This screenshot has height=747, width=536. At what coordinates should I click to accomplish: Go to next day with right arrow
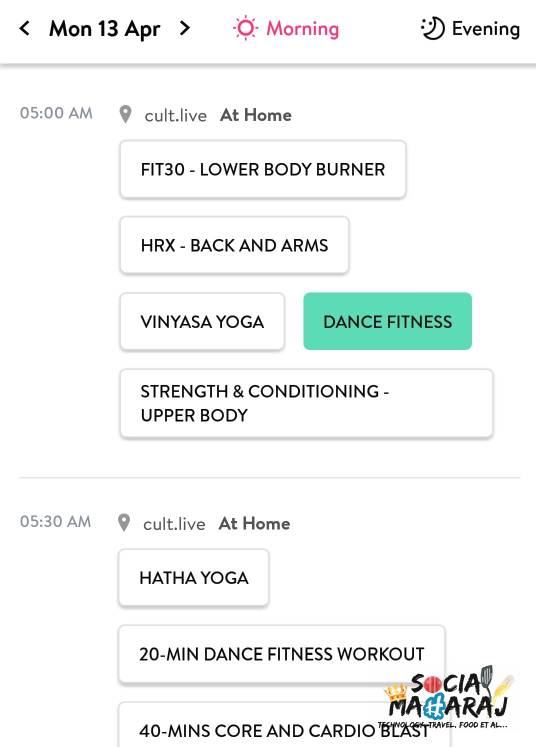185,28
